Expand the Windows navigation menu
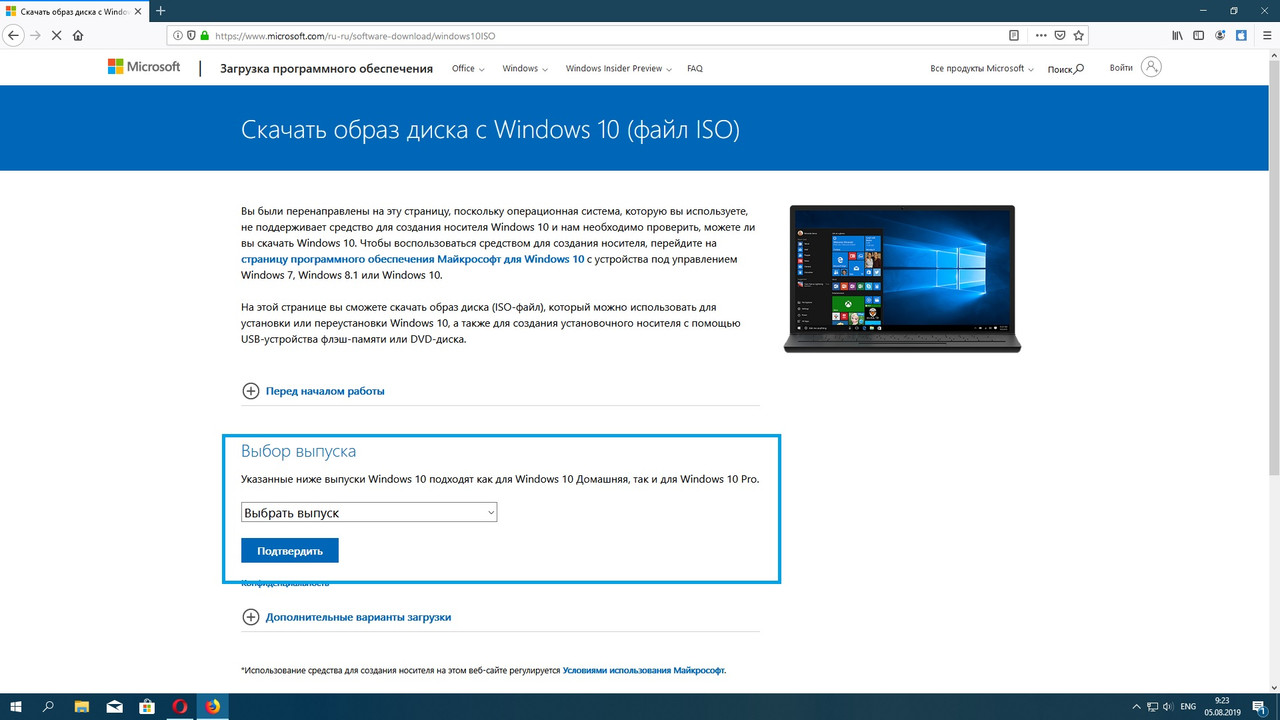Screen dimensions: 1280x720 [x=526, y=69]
